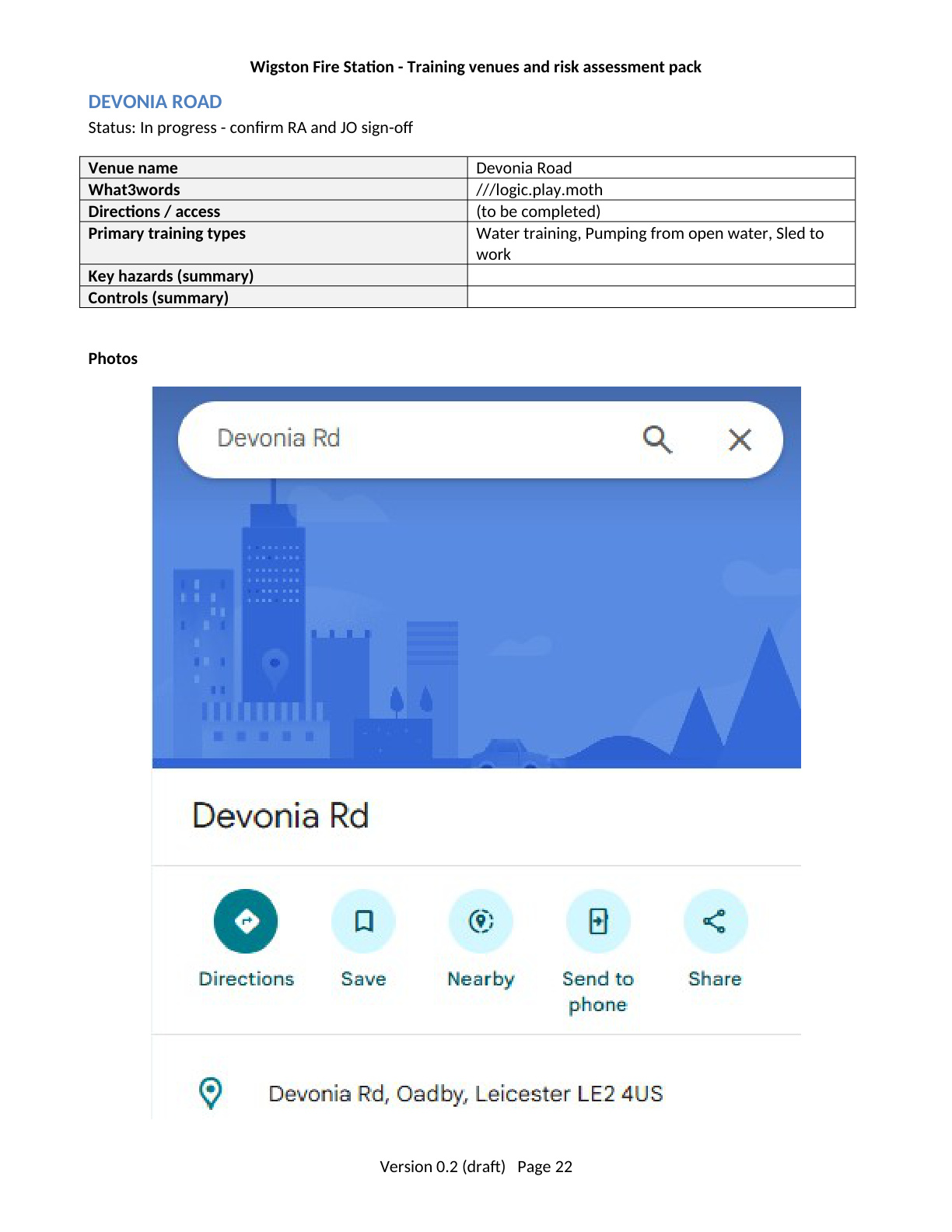Click the teal Directions icon
Image resolution: width=952 pixels, height=1232 pixels.
pos(246,921)
